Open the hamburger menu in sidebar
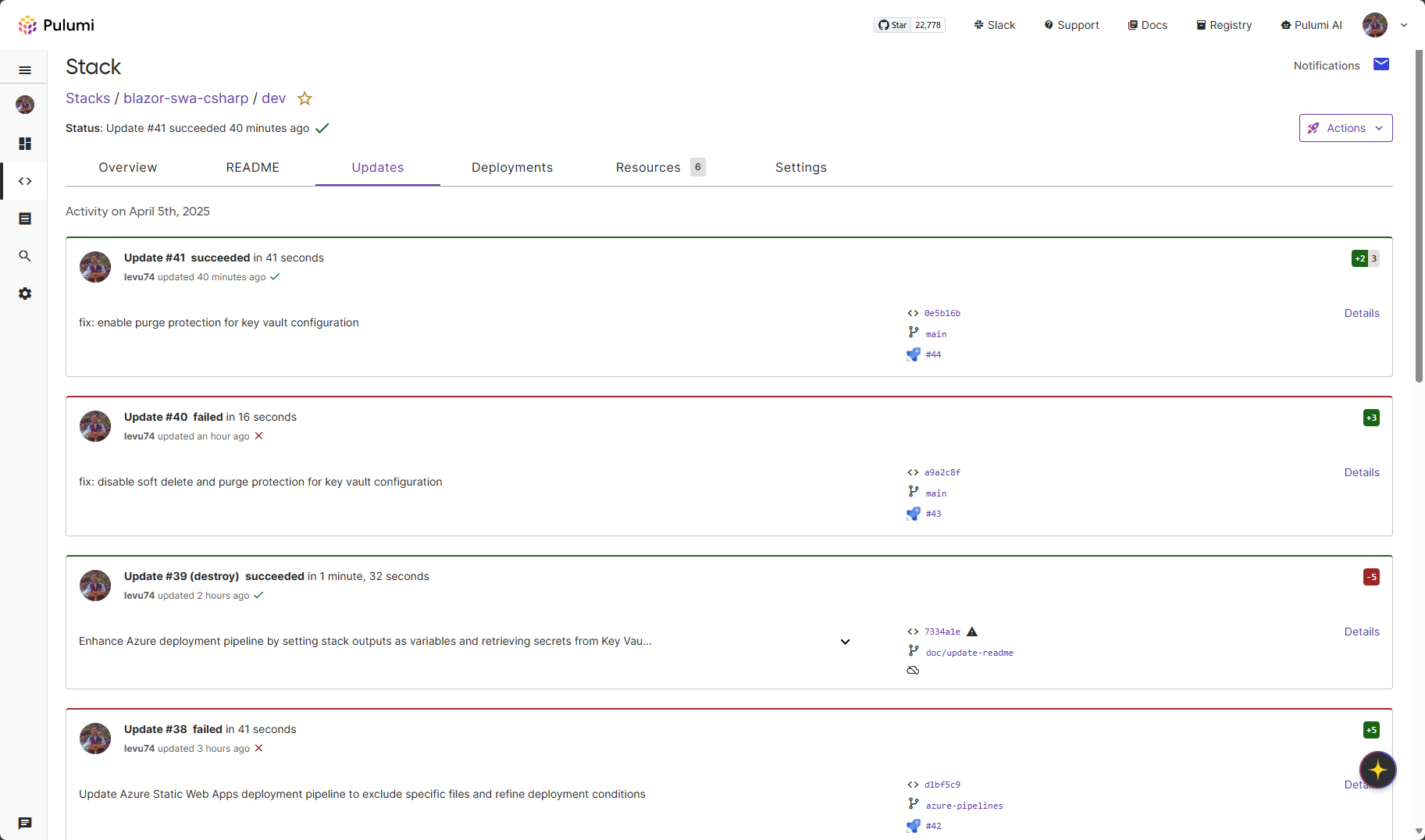The image size is (1425, 840). [25, 69]
